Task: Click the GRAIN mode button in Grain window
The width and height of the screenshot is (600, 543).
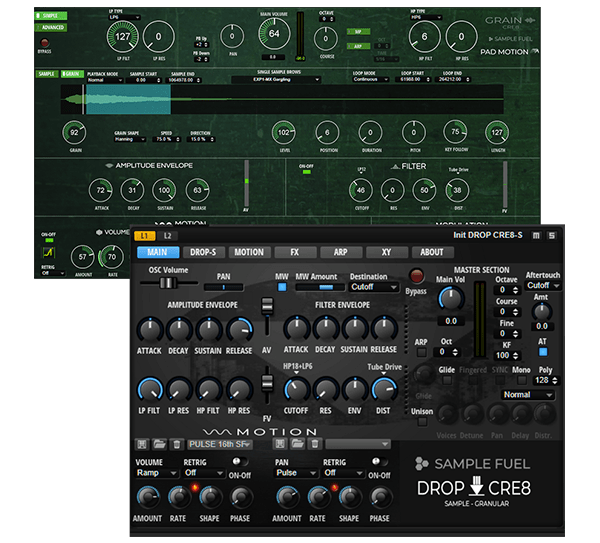Action: (72, 74)
